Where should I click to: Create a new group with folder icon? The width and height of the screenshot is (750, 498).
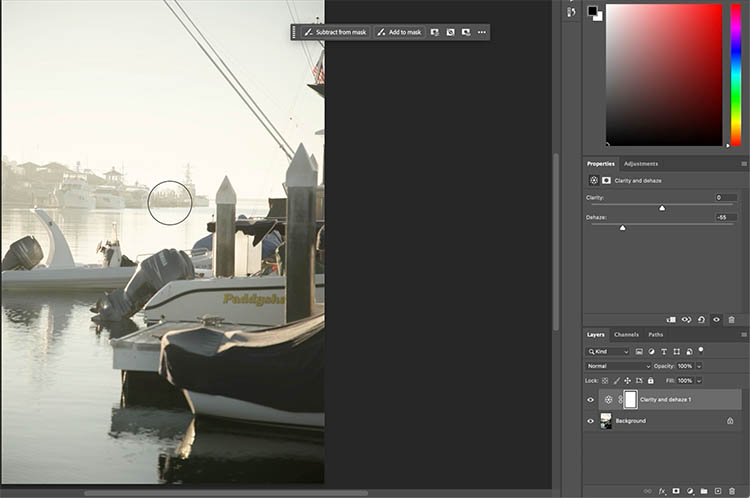click(x=703, y=491)
